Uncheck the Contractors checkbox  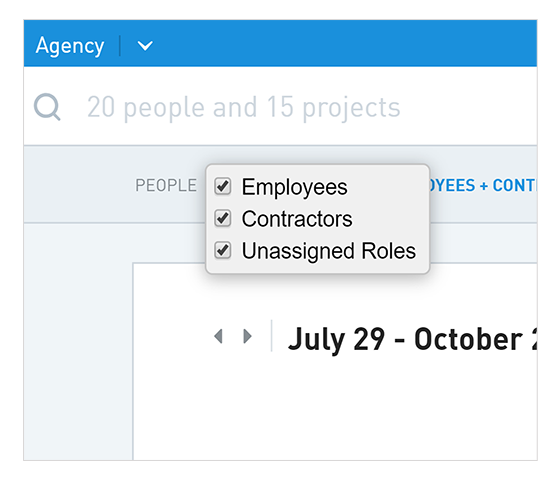point(222,218)
